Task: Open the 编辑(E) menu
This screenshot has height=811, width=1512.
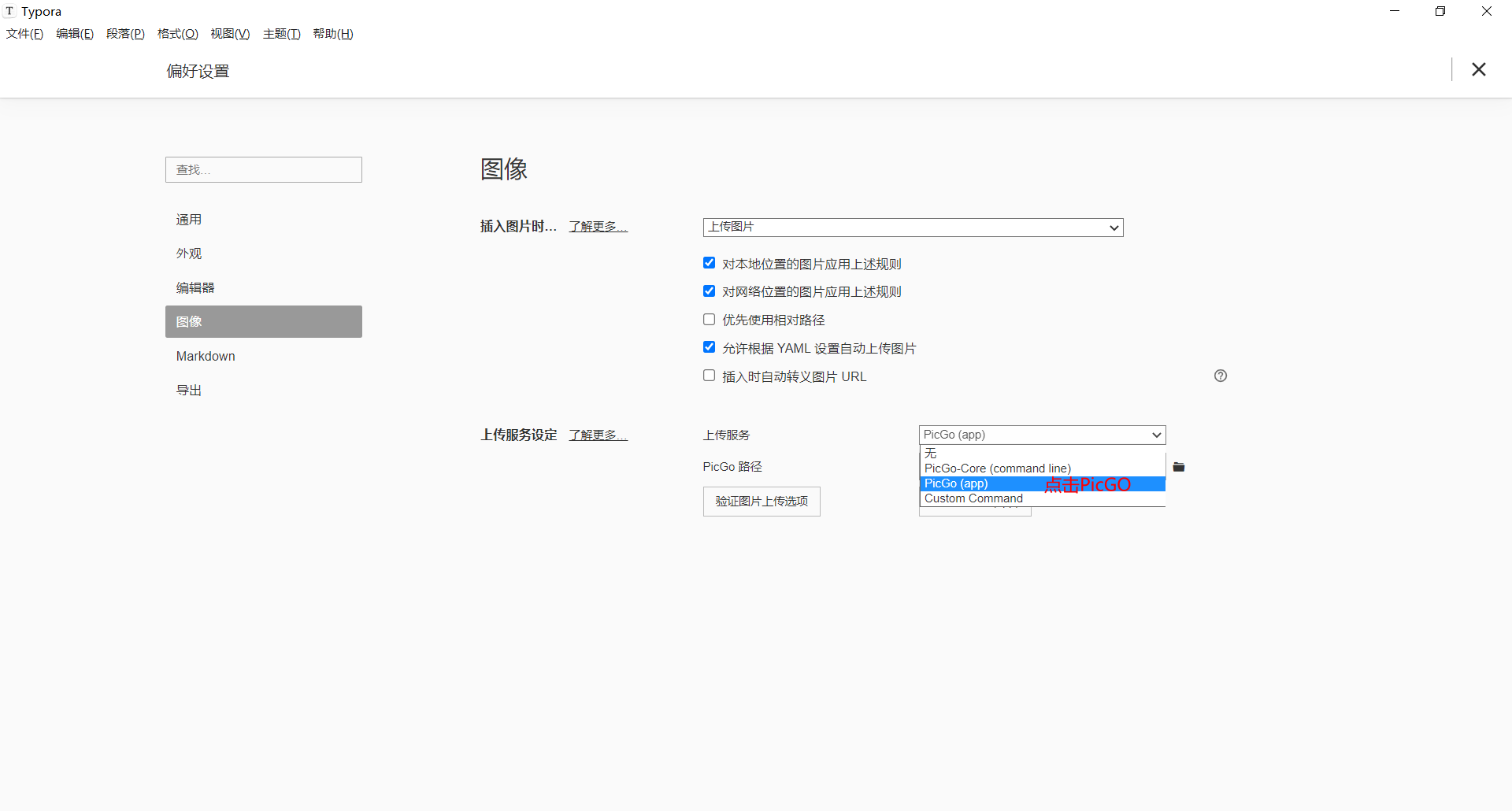Action: coord(75,34)
